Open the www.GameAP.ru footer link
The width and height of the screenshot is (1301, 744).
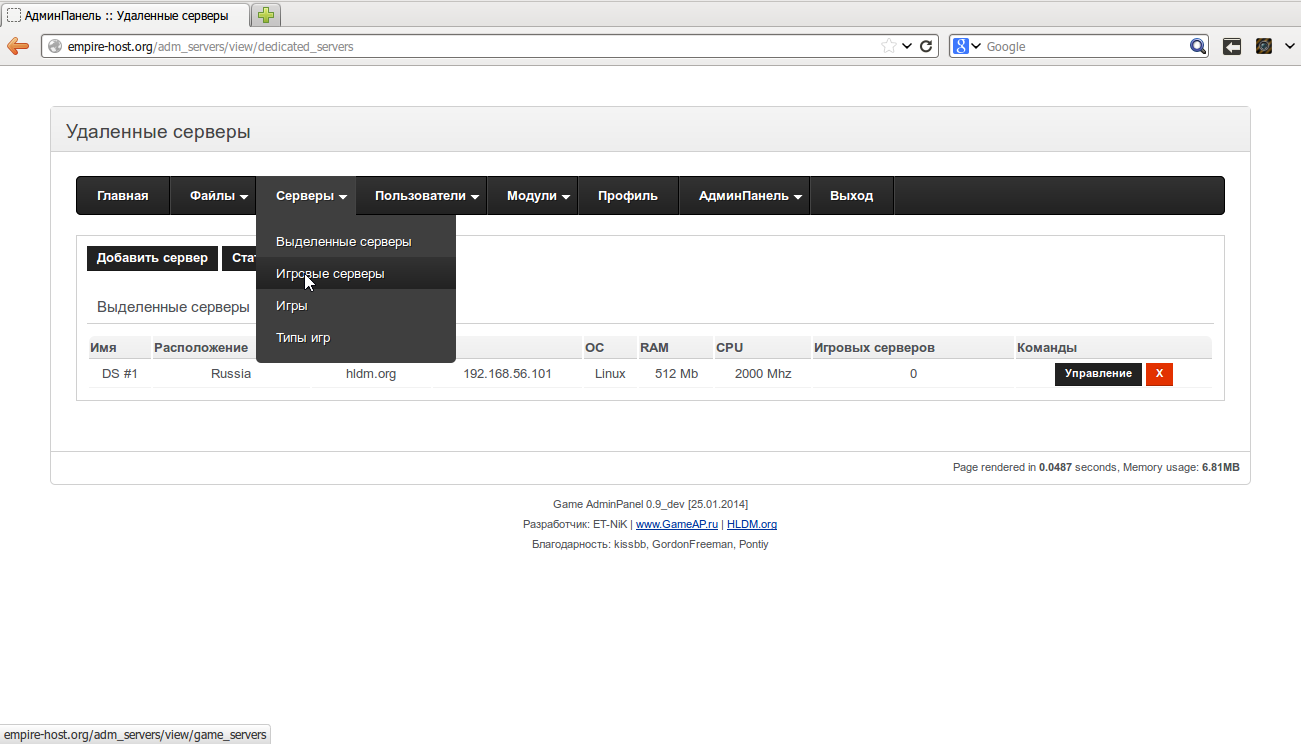[677, 524]
